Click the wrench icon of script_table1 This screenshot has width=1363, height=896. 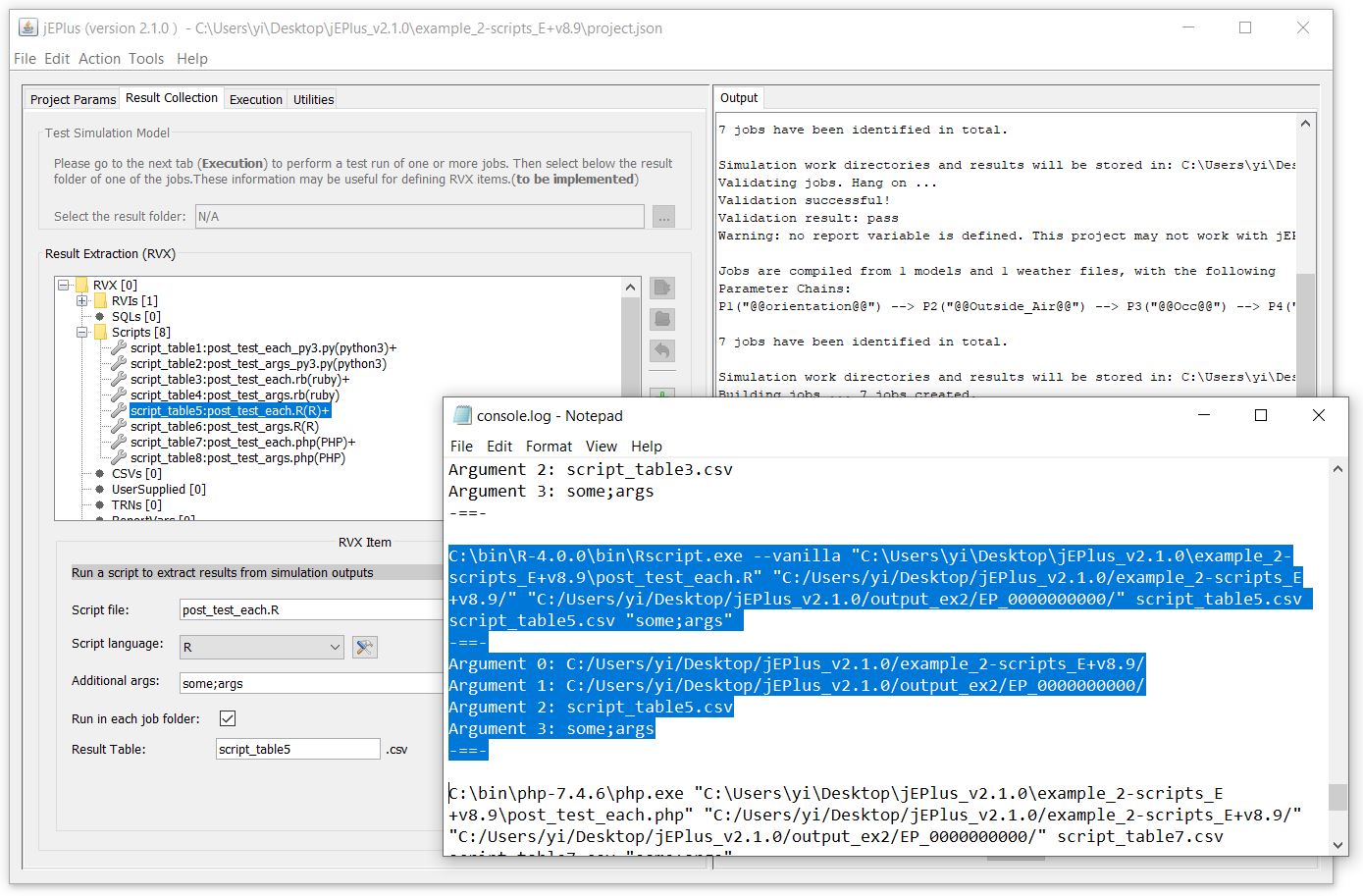click(x=119, y=347)
